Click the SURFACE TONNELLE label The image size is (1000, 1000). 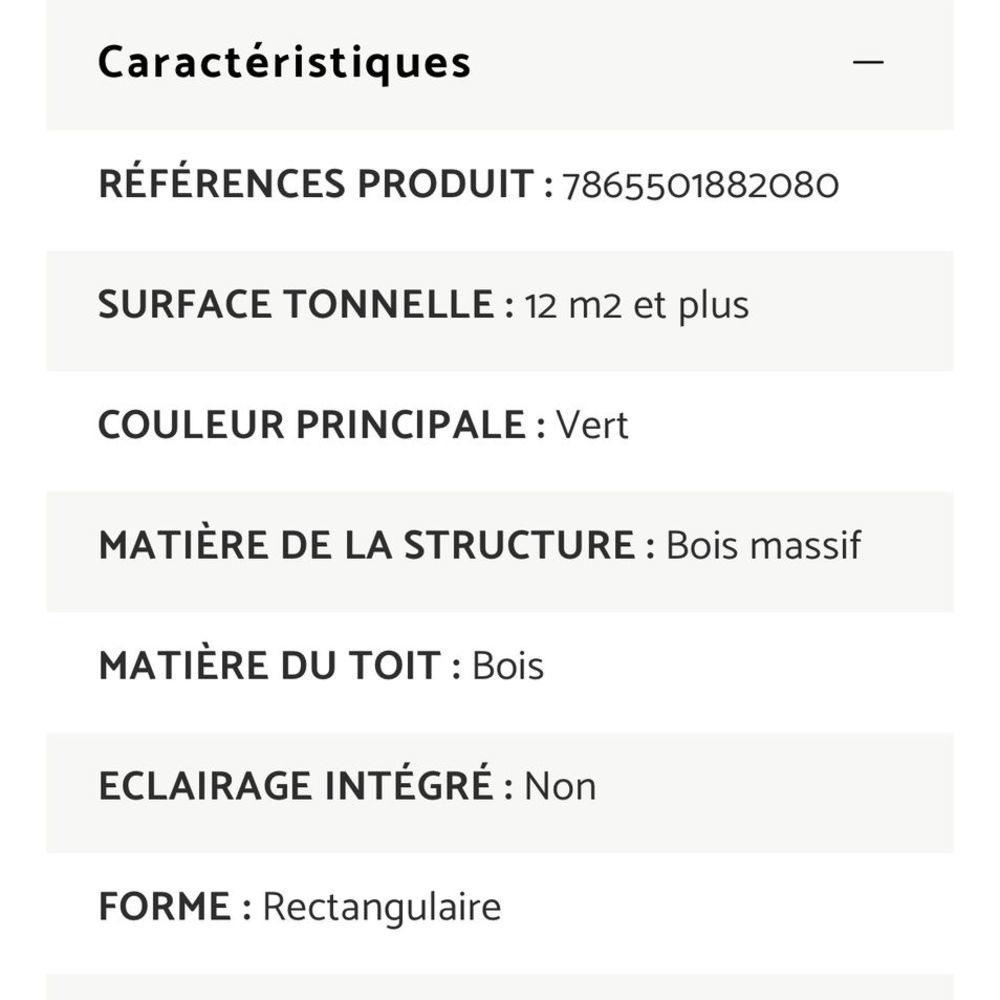[296, 306]
